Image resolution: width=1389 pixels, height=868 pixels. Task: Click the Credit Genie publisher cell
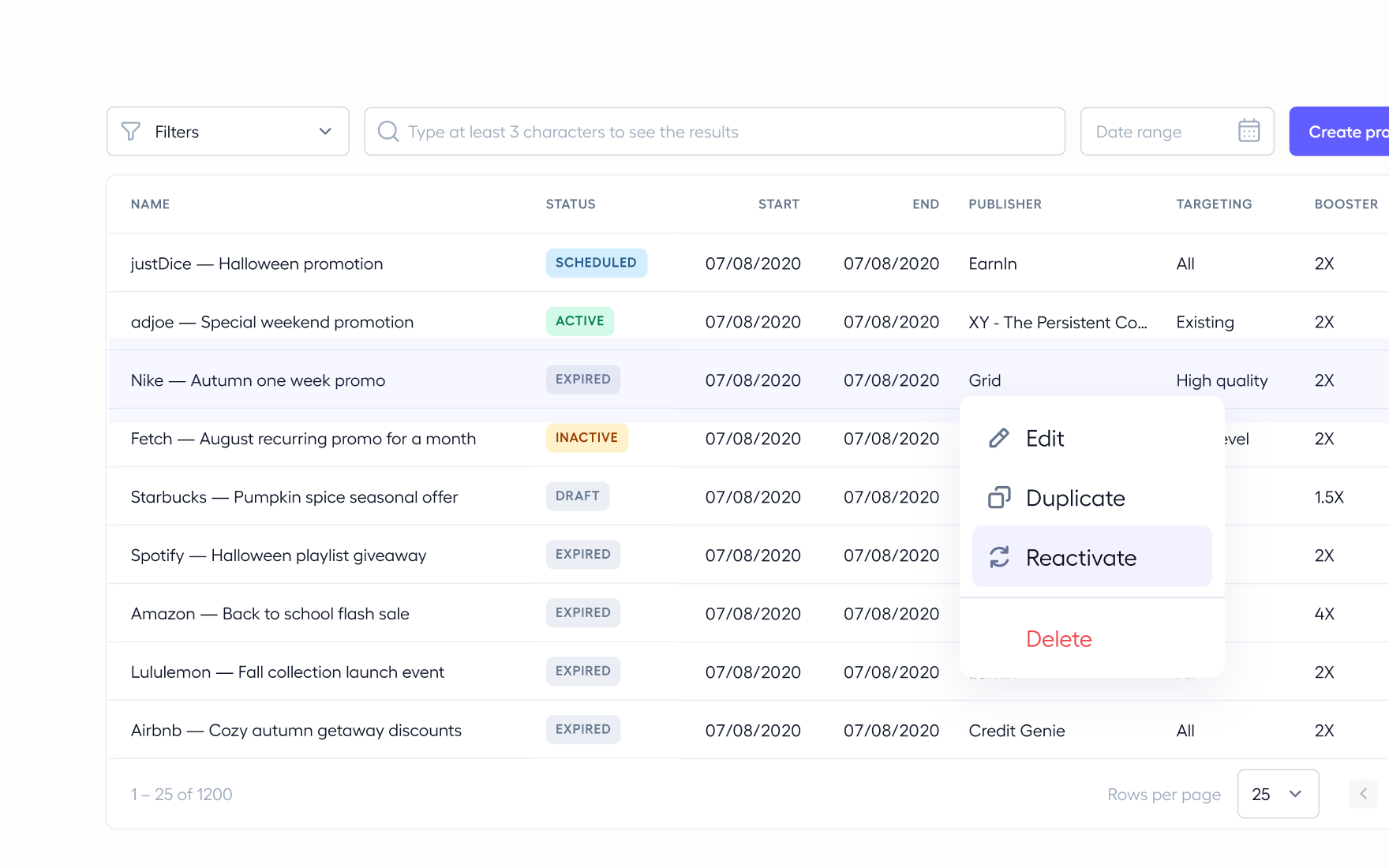(x=1016, y=731)
